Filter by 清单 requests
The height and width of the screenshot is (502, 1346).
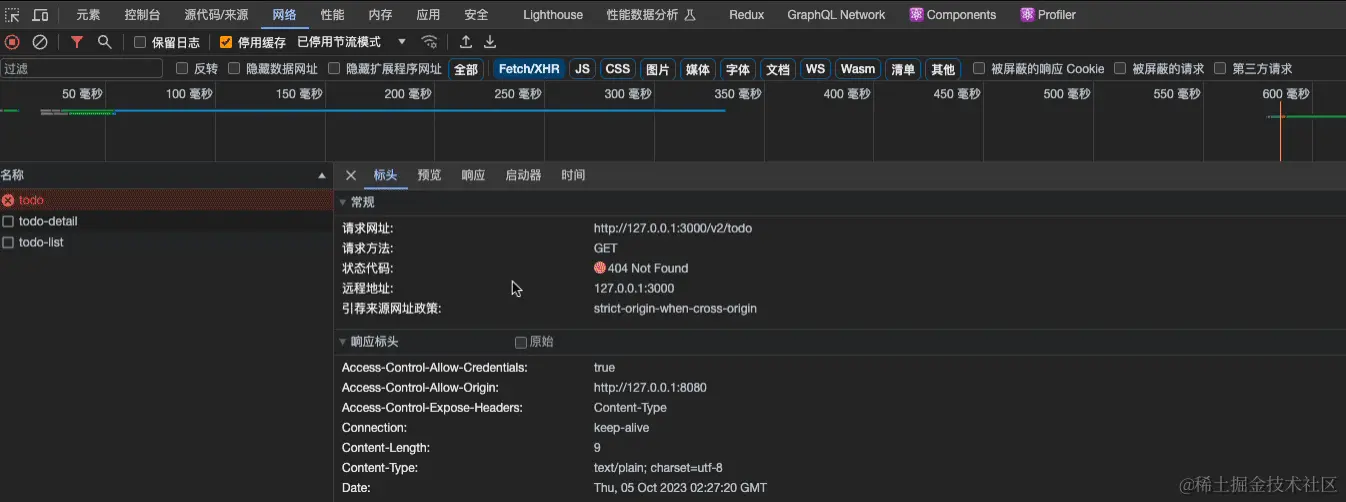coord(903,69)
